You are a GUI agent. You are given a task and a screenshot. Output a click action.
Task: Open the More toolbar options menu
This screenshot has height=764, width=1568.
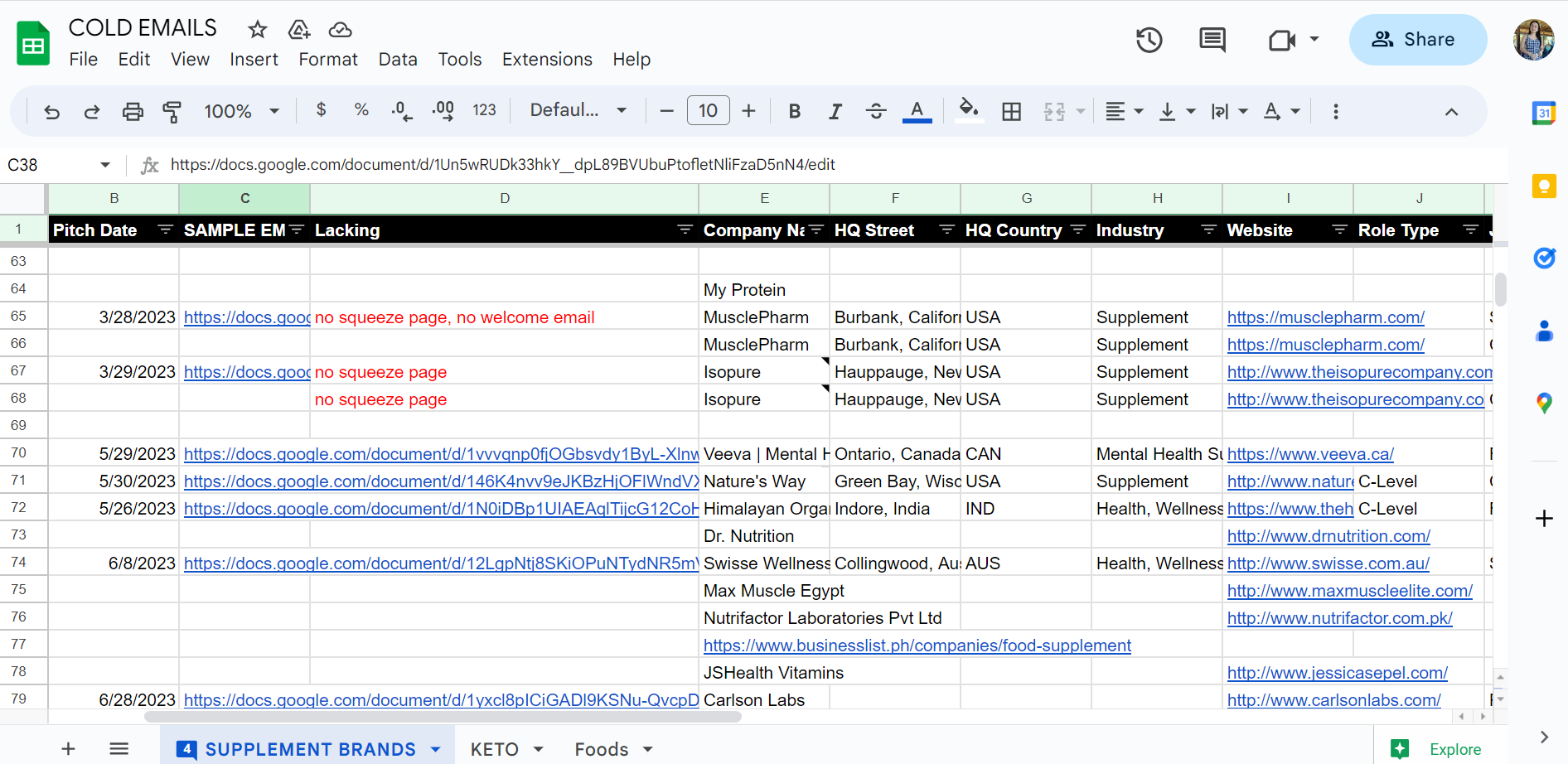click(x=1335, y=111)
